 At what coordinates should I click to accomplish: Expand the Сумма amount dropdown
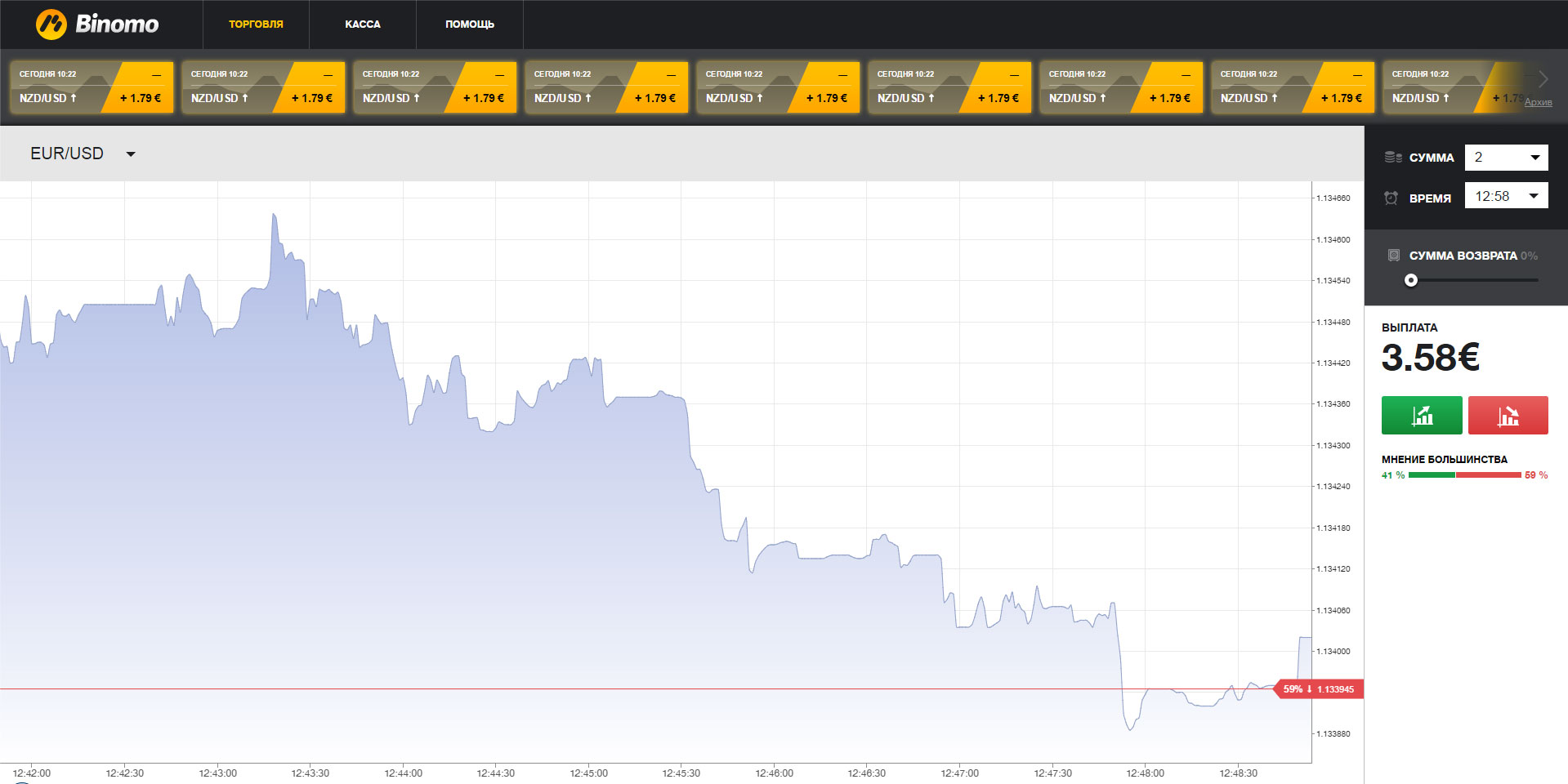tap(1506, 158)
